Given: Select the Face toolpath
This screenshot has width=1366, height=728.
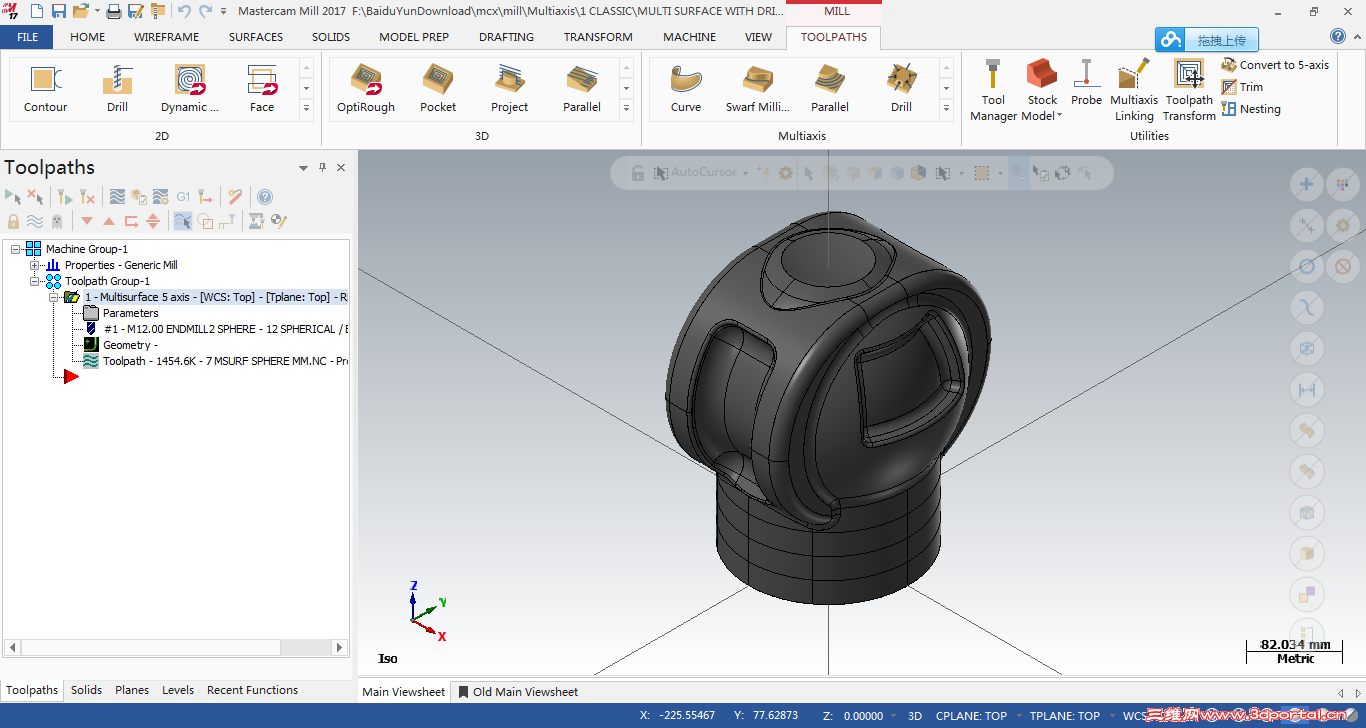Looking at the screenshot, I should pyautogui.click(x=262, y=89).
